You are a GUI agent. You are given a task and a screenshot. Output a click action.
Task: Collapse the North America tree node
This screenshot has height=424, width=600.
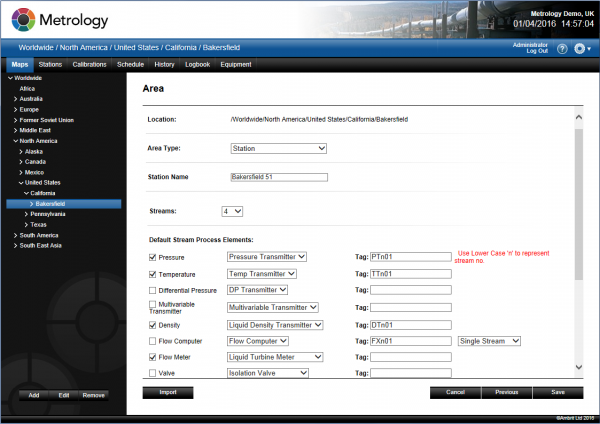click(x=16, y=141)
